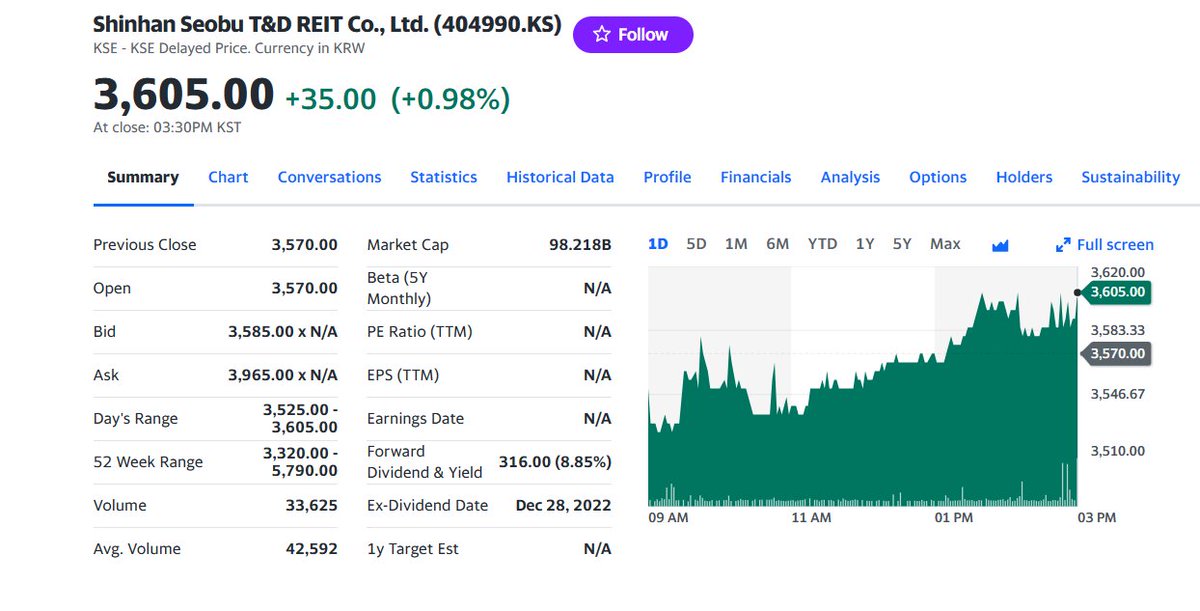This screenshot has width=1200, height=611.
Task: Click the Previous Close value 3,570.00
Action: pos(304,245)
